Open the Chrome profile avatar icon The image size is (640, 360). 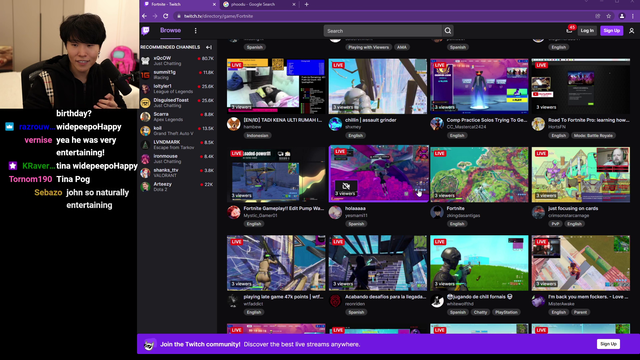click(622, 16)
